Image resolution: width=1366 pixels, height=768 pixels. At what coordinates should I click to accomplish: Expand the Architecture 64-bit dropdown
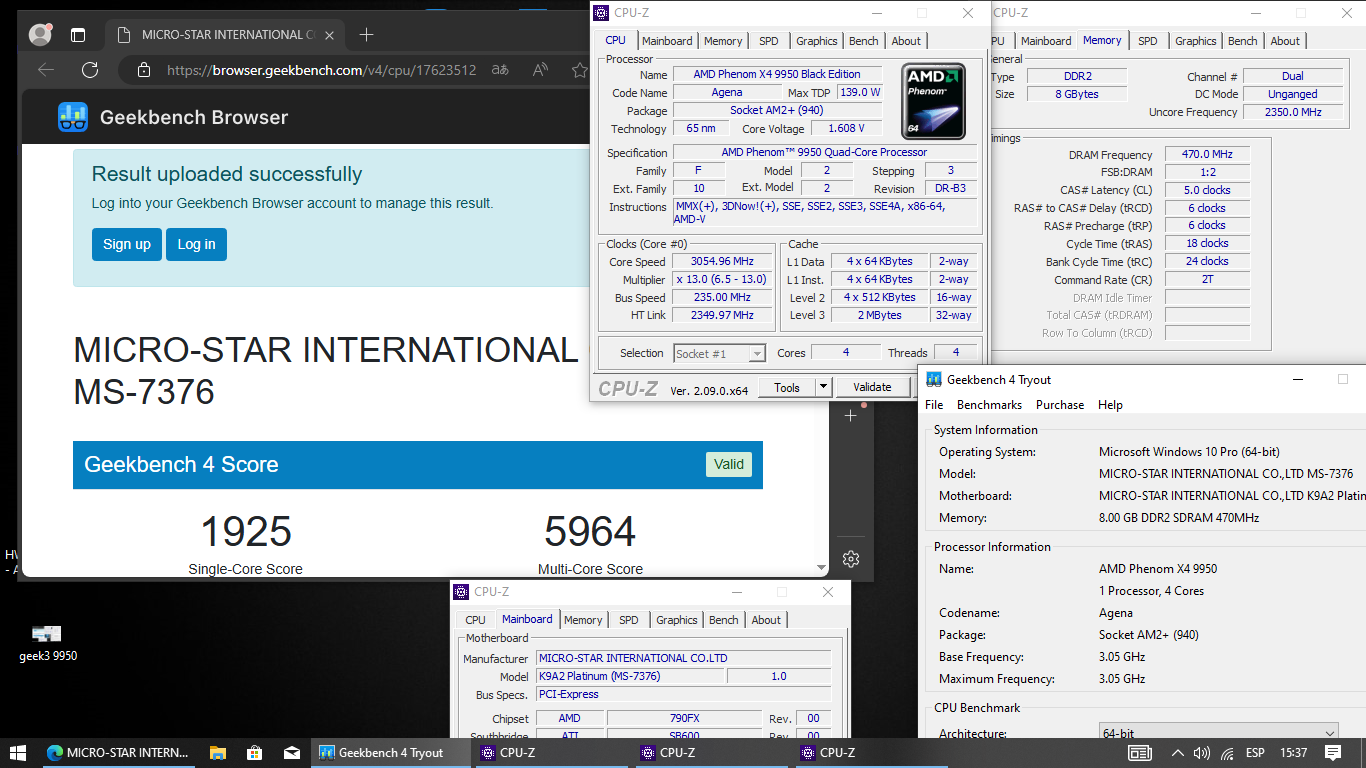[x=1218, y=733]
